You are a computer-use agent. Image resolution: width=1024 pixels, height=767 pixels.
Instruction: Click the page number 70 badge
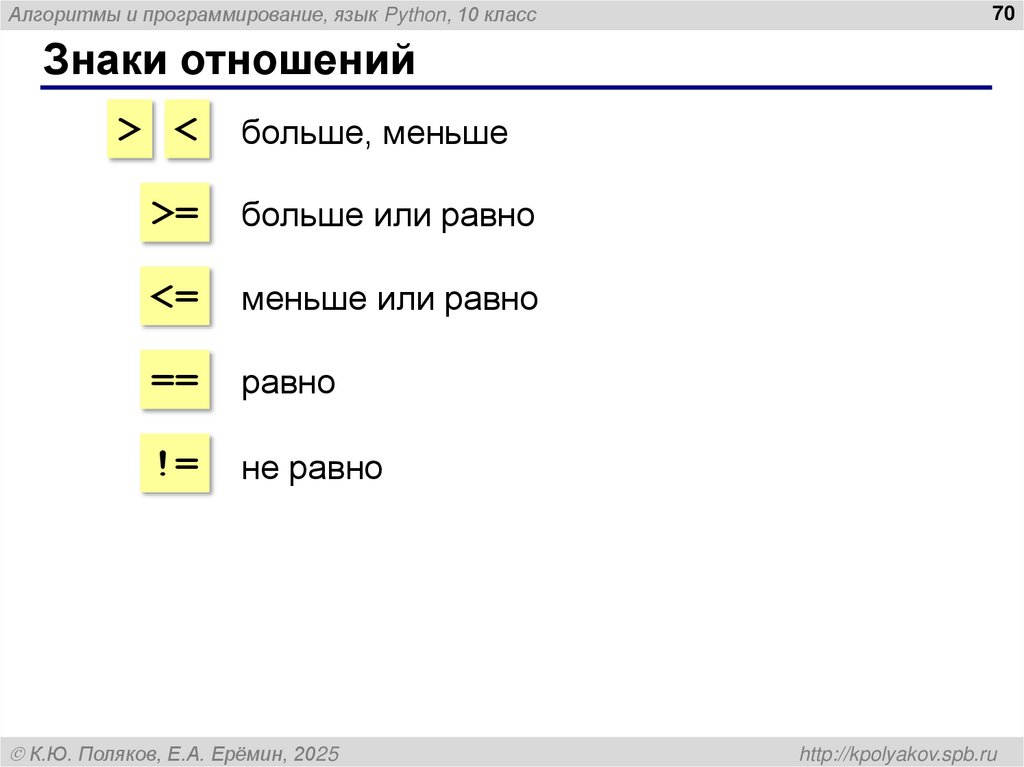(x=1001, y=14)
